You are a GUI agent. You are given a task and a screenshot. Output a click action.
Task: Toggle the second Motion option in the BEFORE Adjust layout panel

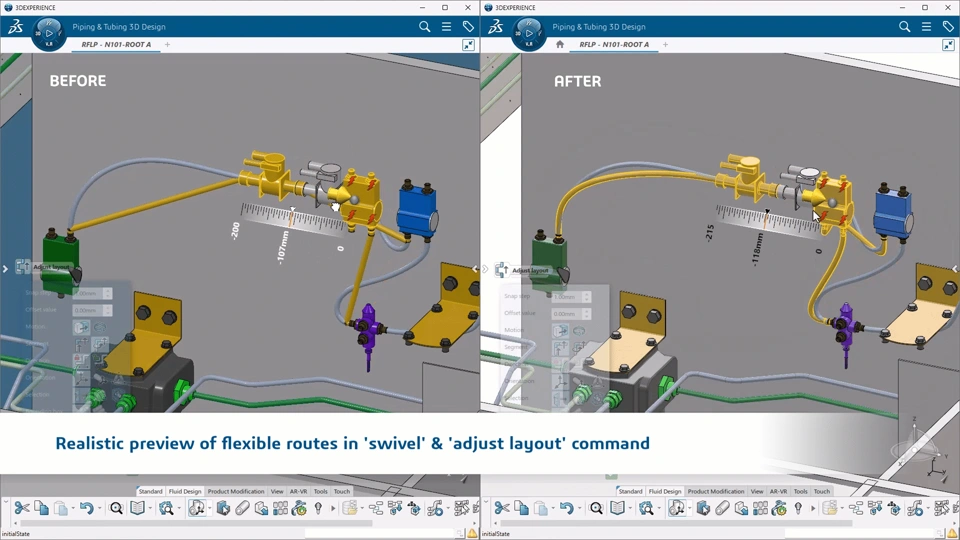coord(100,327)
